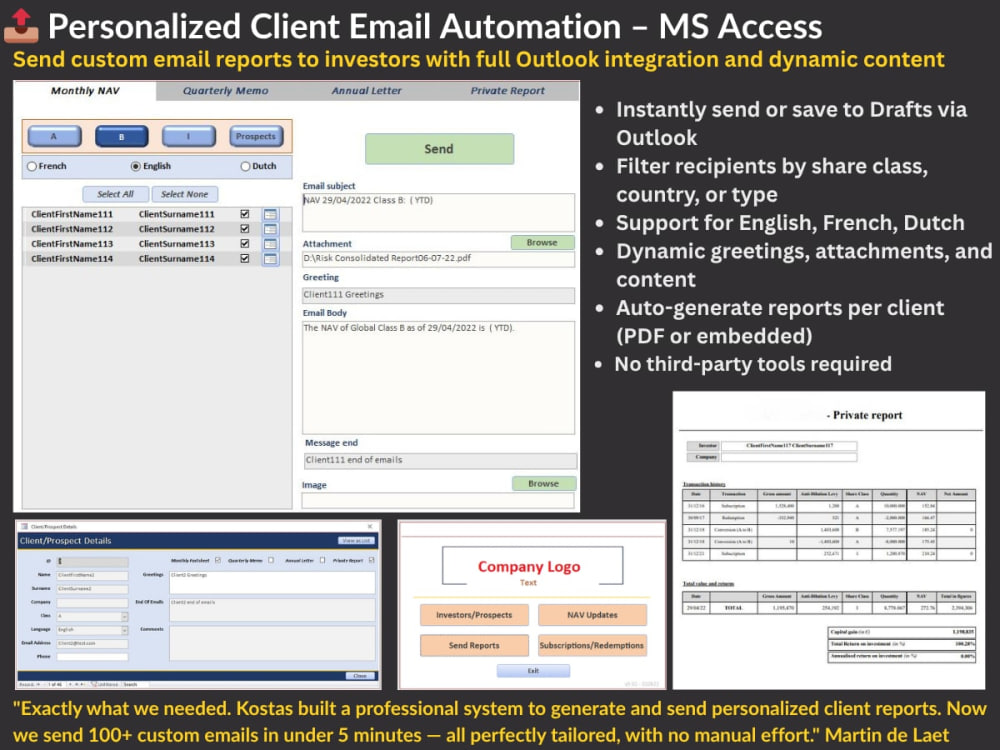Screen dimensions: 1000x750
Task: Filter recipients by share class B
Action: (122, 136)
